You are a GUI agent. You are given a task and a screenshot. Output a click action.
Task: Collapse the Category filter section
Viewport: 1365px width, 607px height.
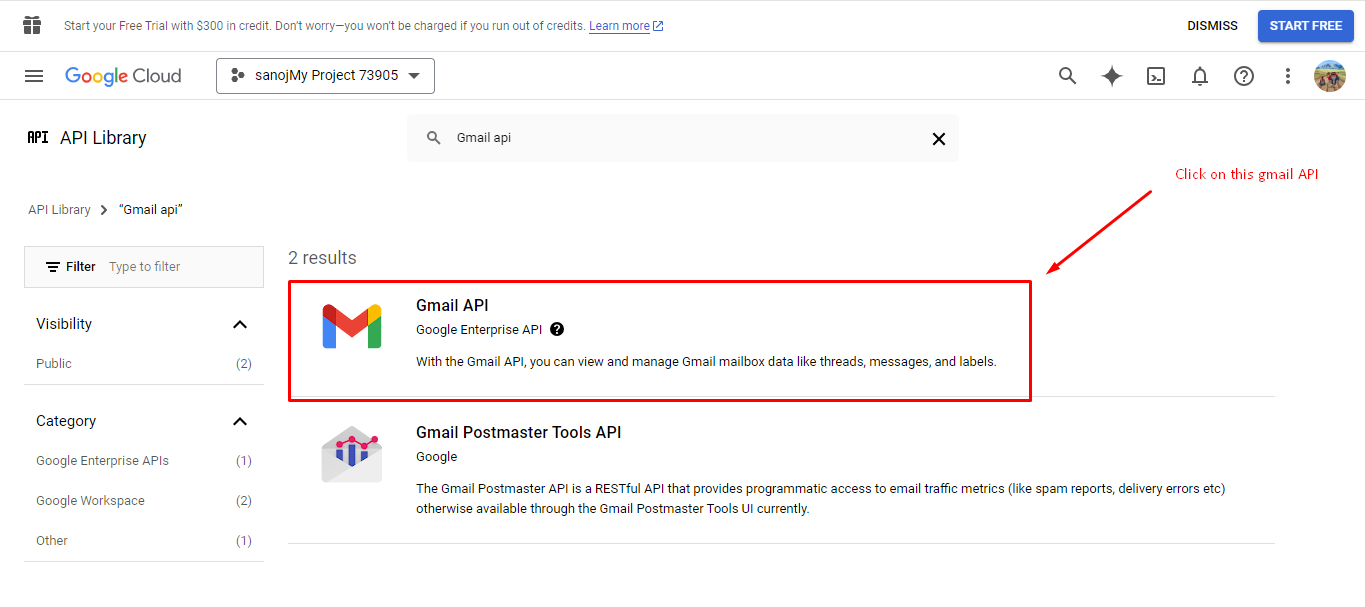(x=240, y=421)
